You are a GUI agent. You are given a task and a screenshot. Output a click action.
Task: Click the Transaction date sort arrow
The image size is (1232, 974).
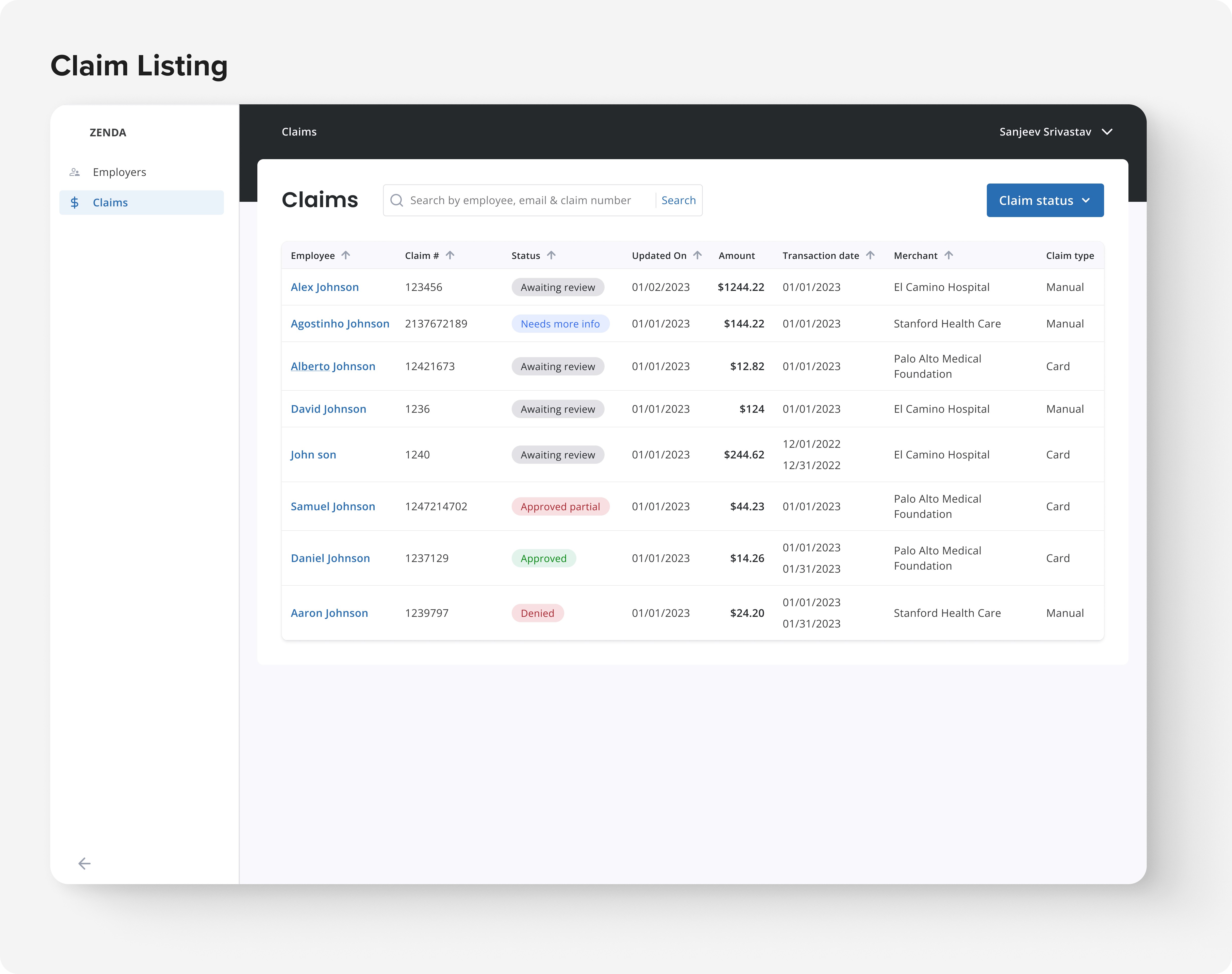[870, 255]
